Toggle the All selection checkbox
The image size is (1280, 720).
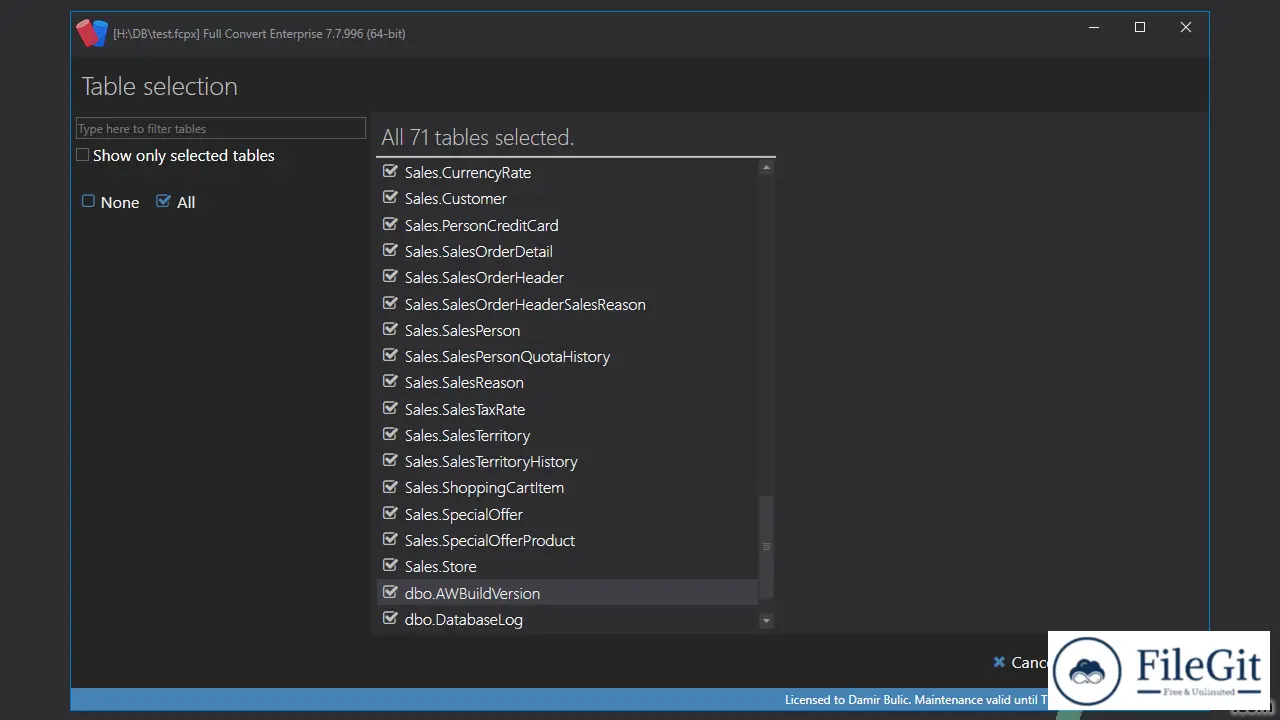point(163,201)
